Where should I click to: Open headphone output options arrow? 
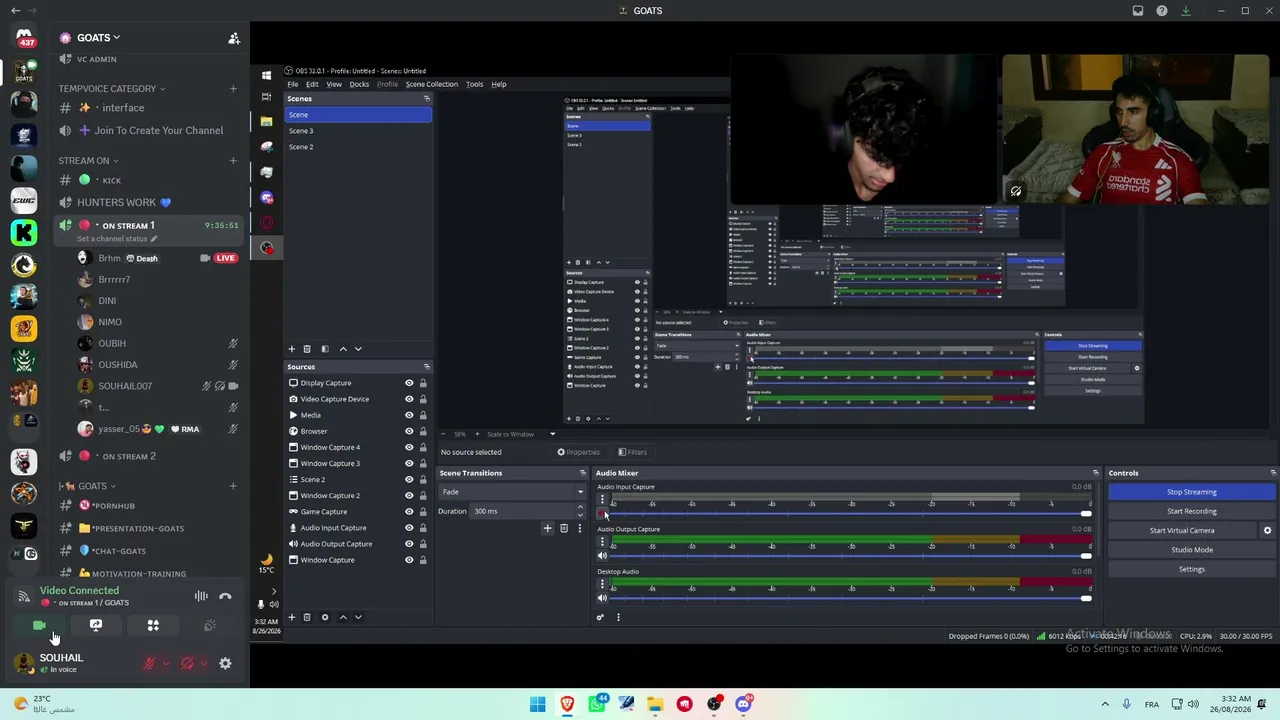(x=204, y=663)
